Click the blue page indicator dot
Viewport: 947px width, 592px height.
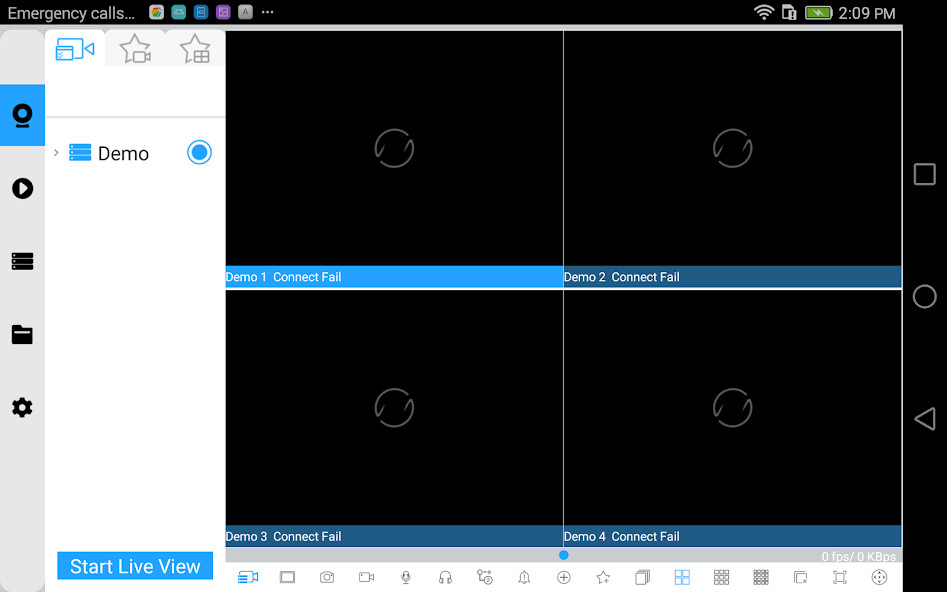(563, 555)
